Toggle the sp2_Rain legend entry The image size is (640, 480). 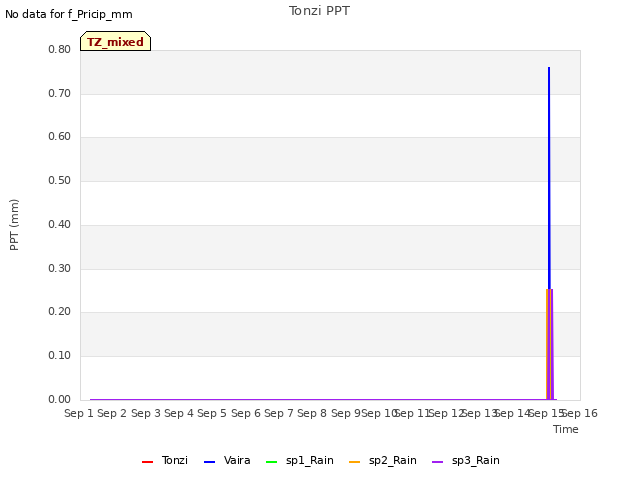(x=383, y=460)
